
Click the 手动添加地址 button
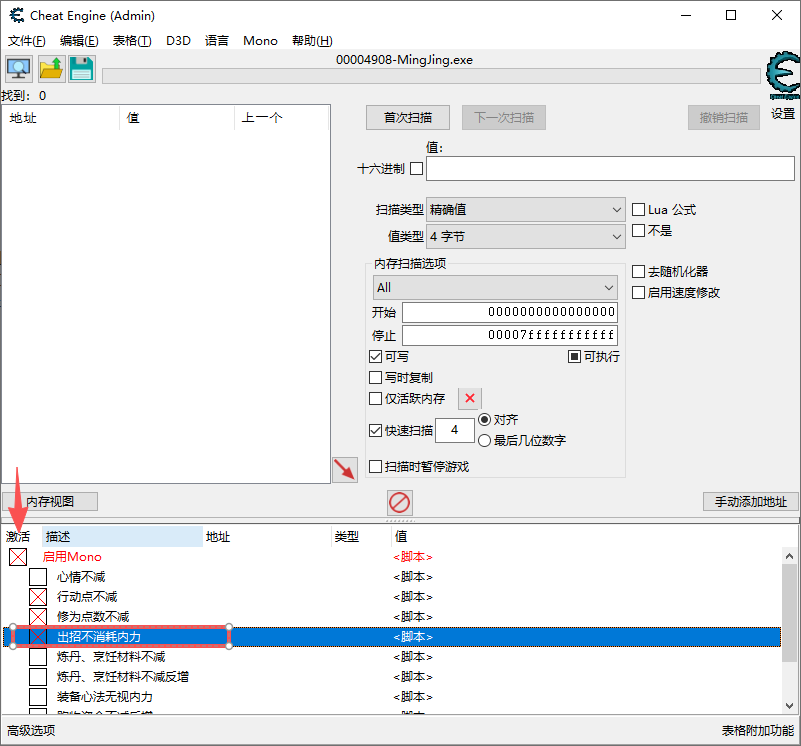tap(750, 501)
